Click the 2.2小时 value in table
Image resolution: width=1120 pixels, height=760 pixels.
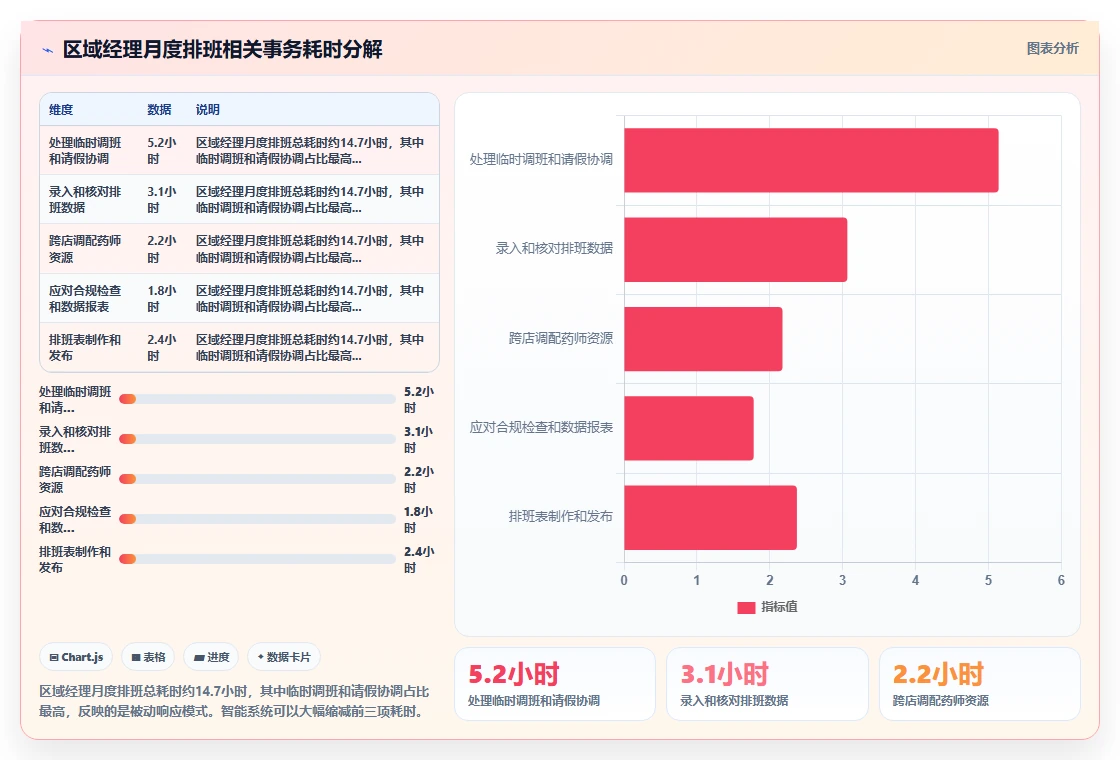(162, 249)
